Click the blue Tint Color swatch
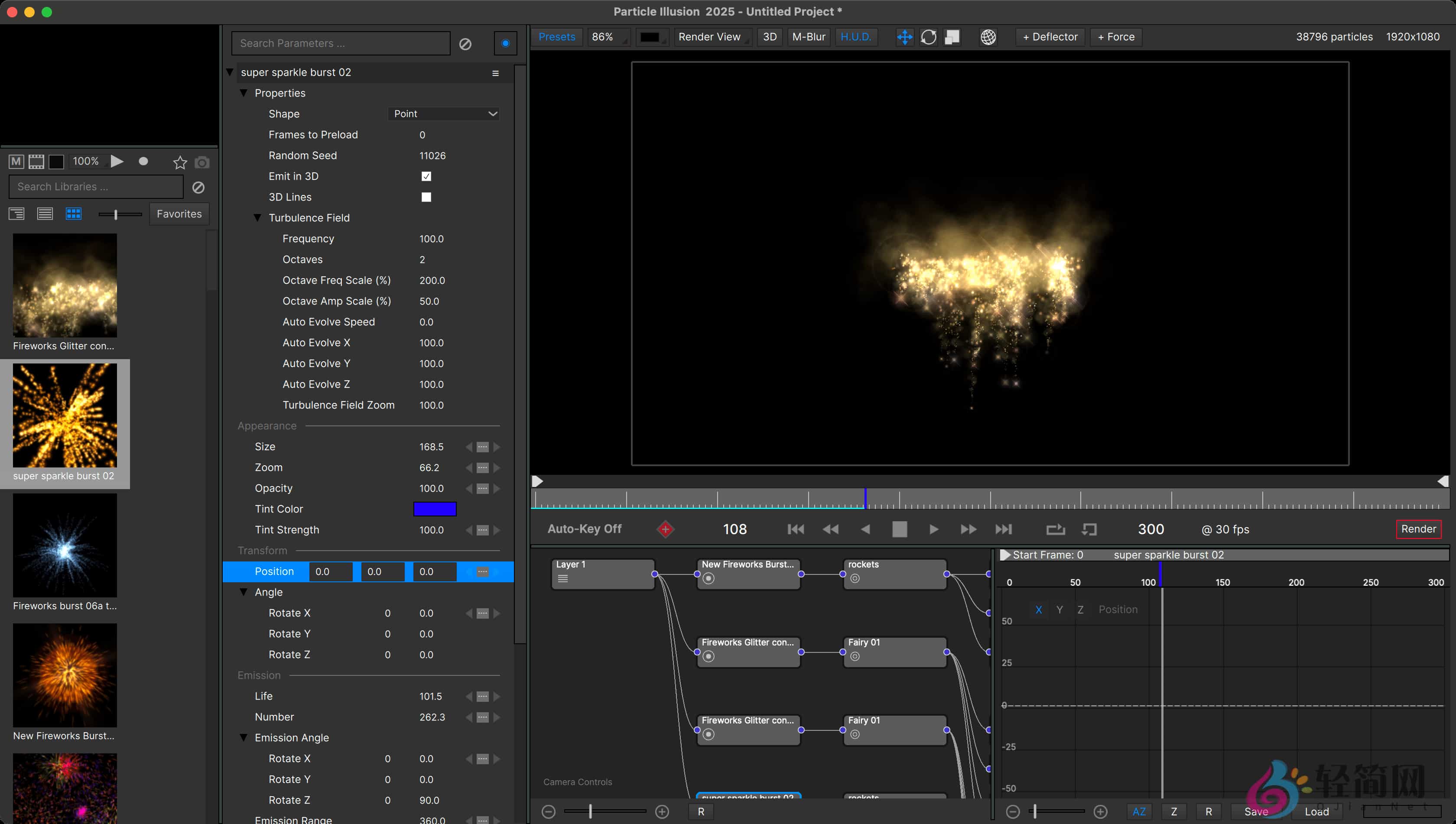Viewport: 1456px width, 824px height. tap(435, 509)
